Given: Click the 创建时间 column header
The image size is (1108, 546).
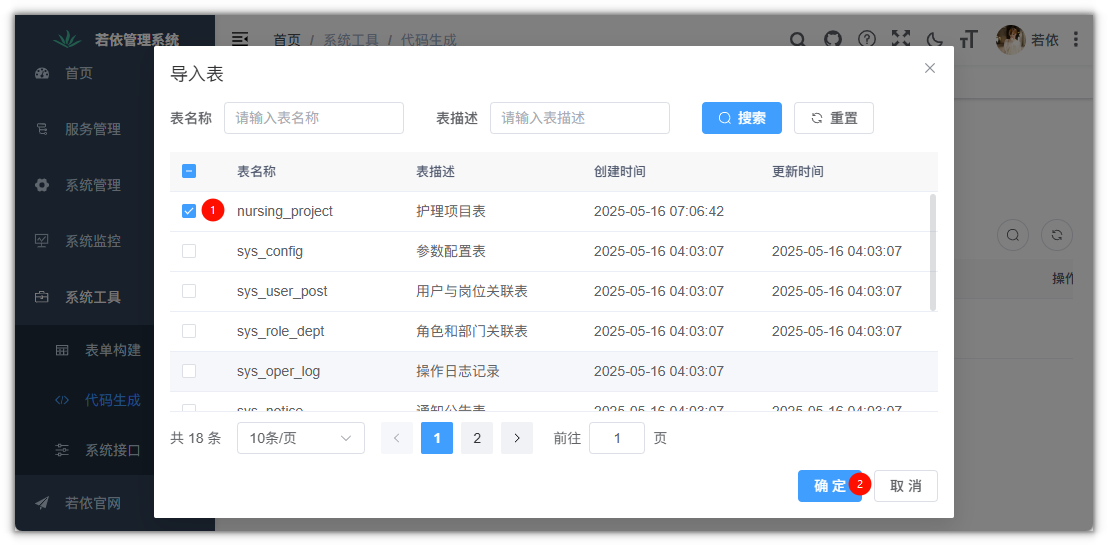Looking at the screenshot, I should click(620, 172).
